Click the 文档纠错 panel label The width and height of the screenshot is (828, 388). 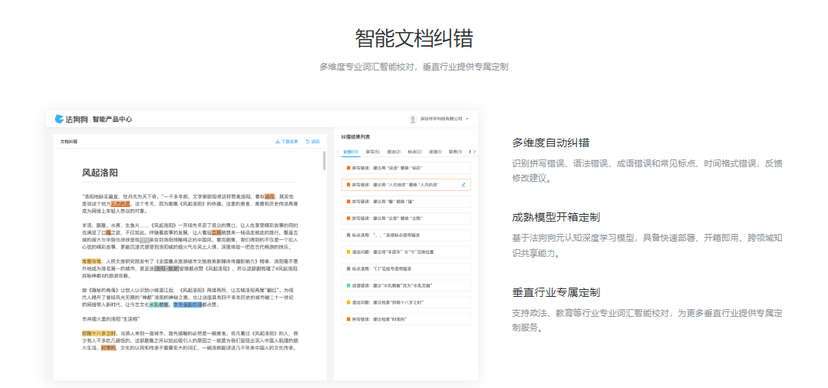tap(69, 141)
